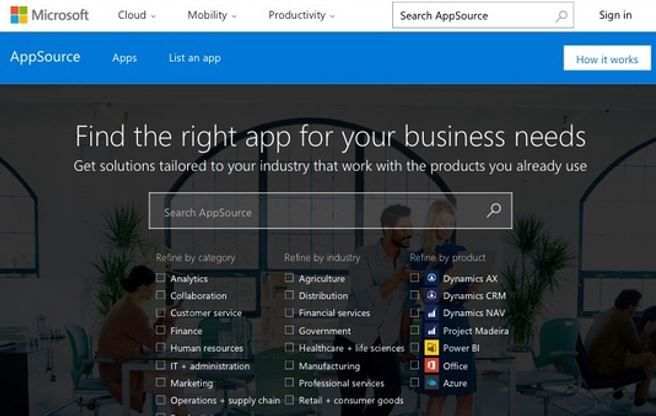Expand the Cloud dropdown menu
This screenshot has height=416, width=656.
pyautogui.click(x=137, y=16)
